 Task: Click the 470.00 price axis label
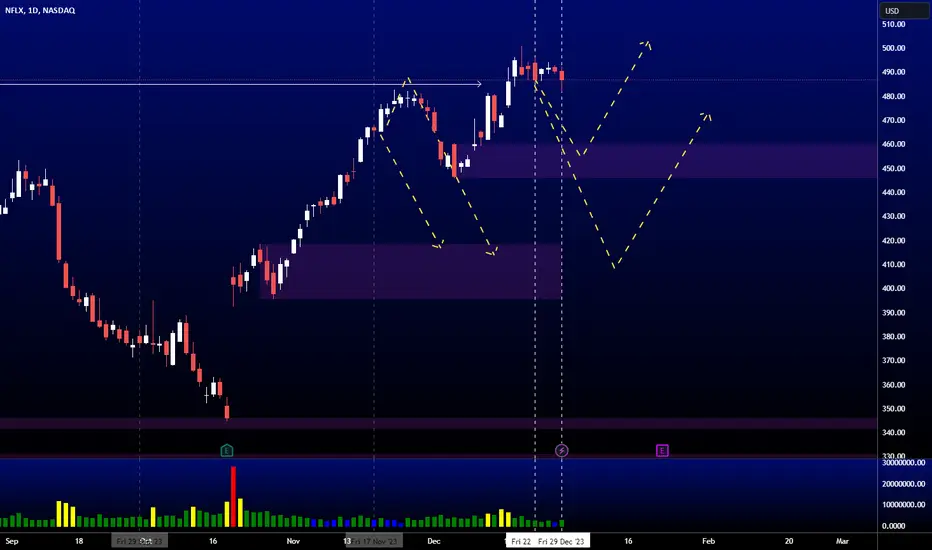[893, 120]
